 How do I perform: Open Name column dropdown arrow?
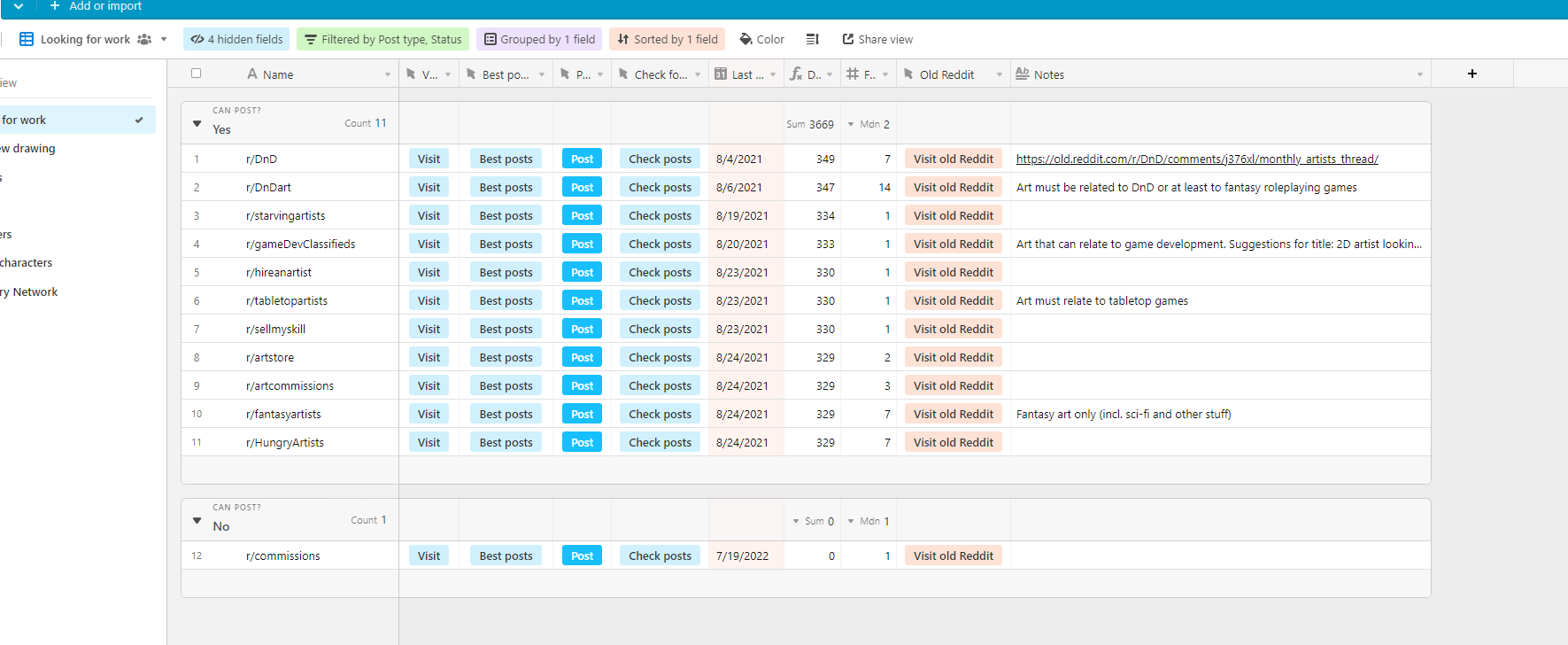[388, 74]
